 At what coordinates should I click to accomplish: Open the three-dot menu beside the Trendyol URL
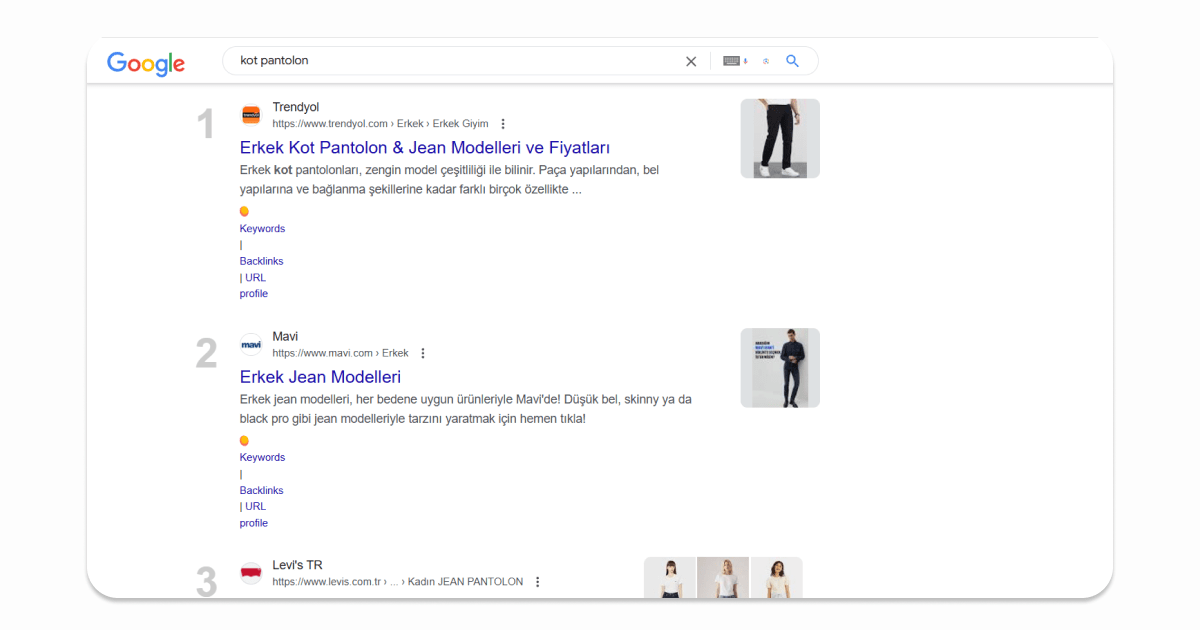point(503,124)
